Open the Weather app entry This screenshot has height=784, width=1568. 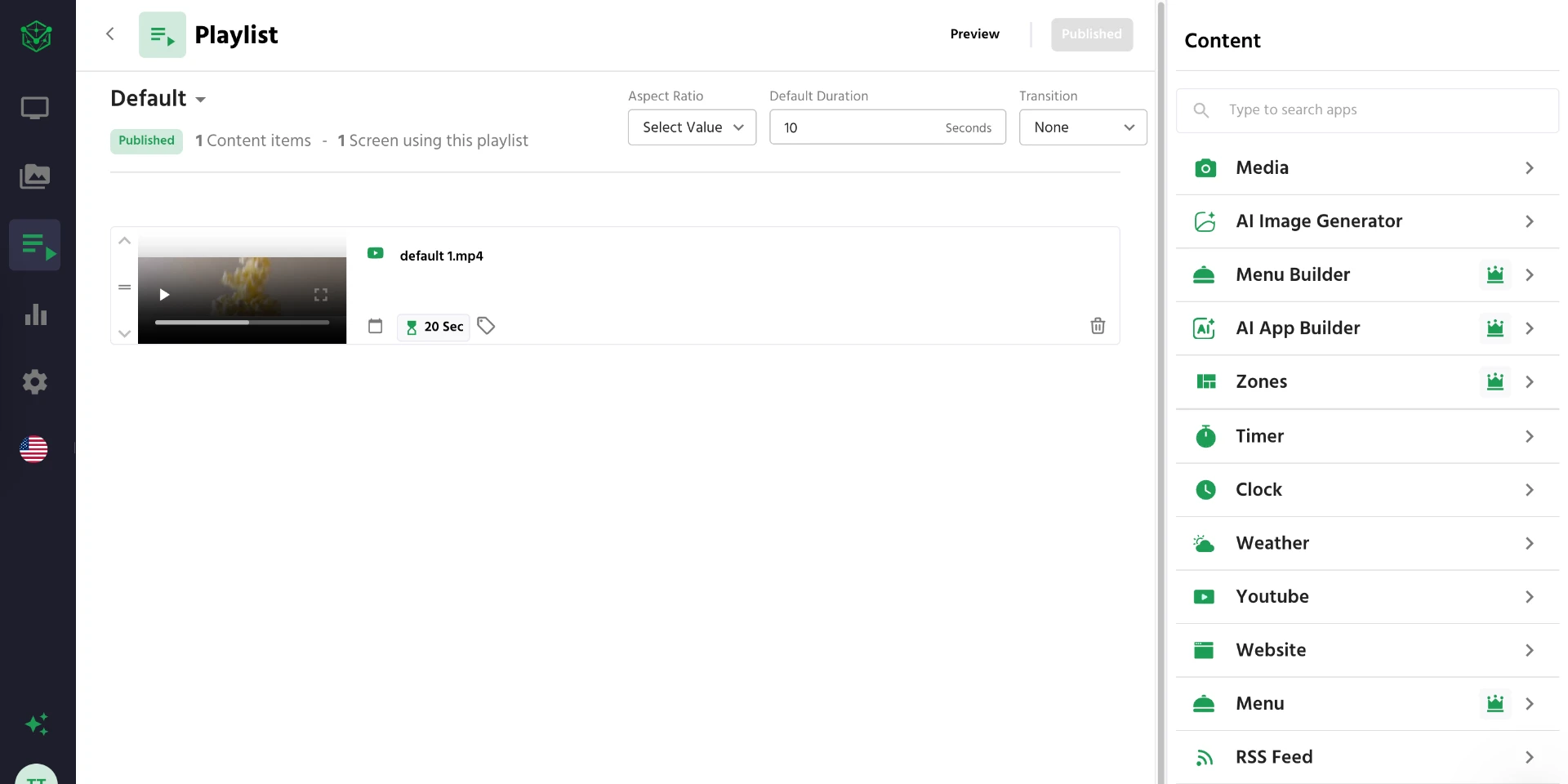(1367, 543)
